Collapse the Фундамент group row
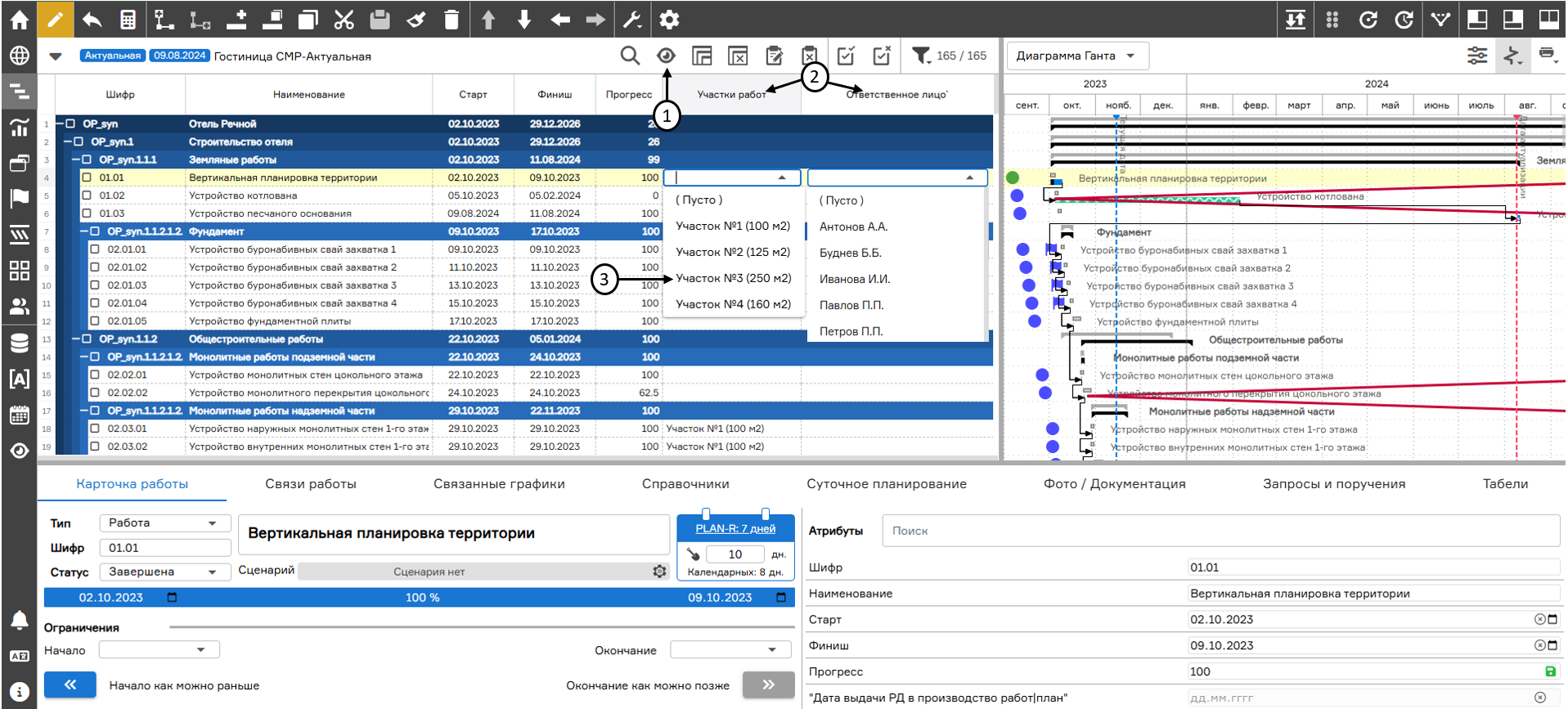This screenshot has width=1568, height=709. point(83,231)
